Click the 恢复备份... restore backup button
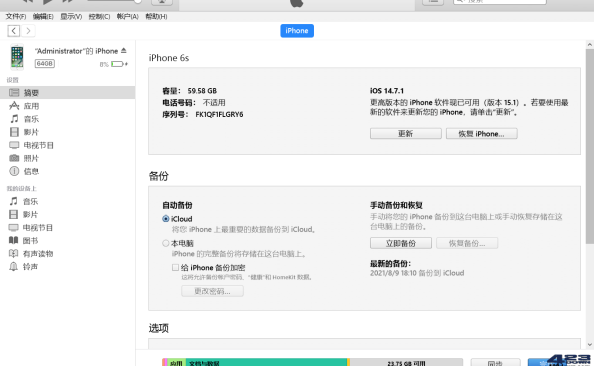The image size is (594, 366). pos(467,243)
